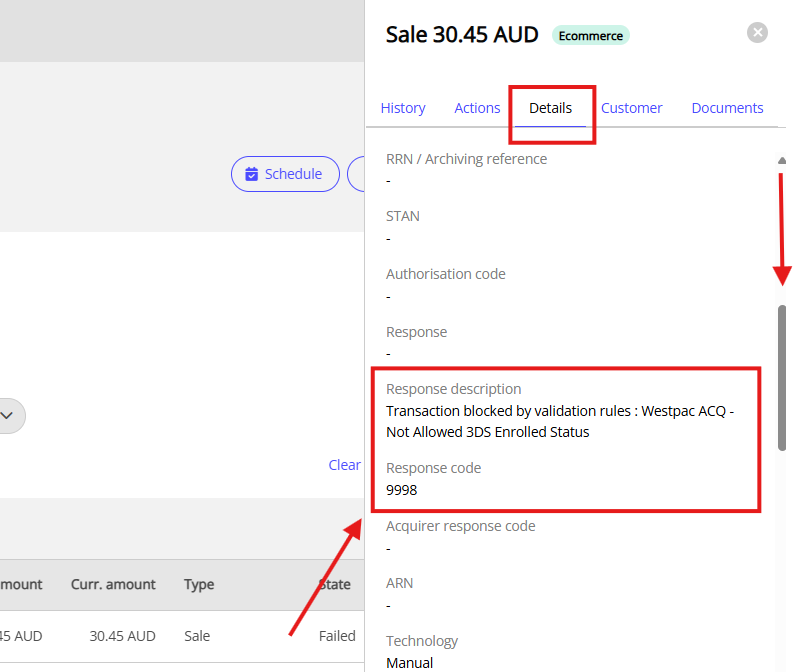Click the Sale 30.45 AUD panel title
The width and height of the screenshot is (793, 672).
pyautogui.click(x=462, y=35)
